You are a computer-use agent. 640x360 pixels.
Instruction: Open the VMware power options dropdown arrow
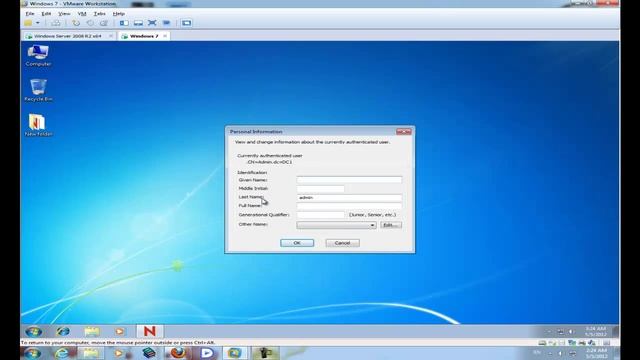coord(38,23)
